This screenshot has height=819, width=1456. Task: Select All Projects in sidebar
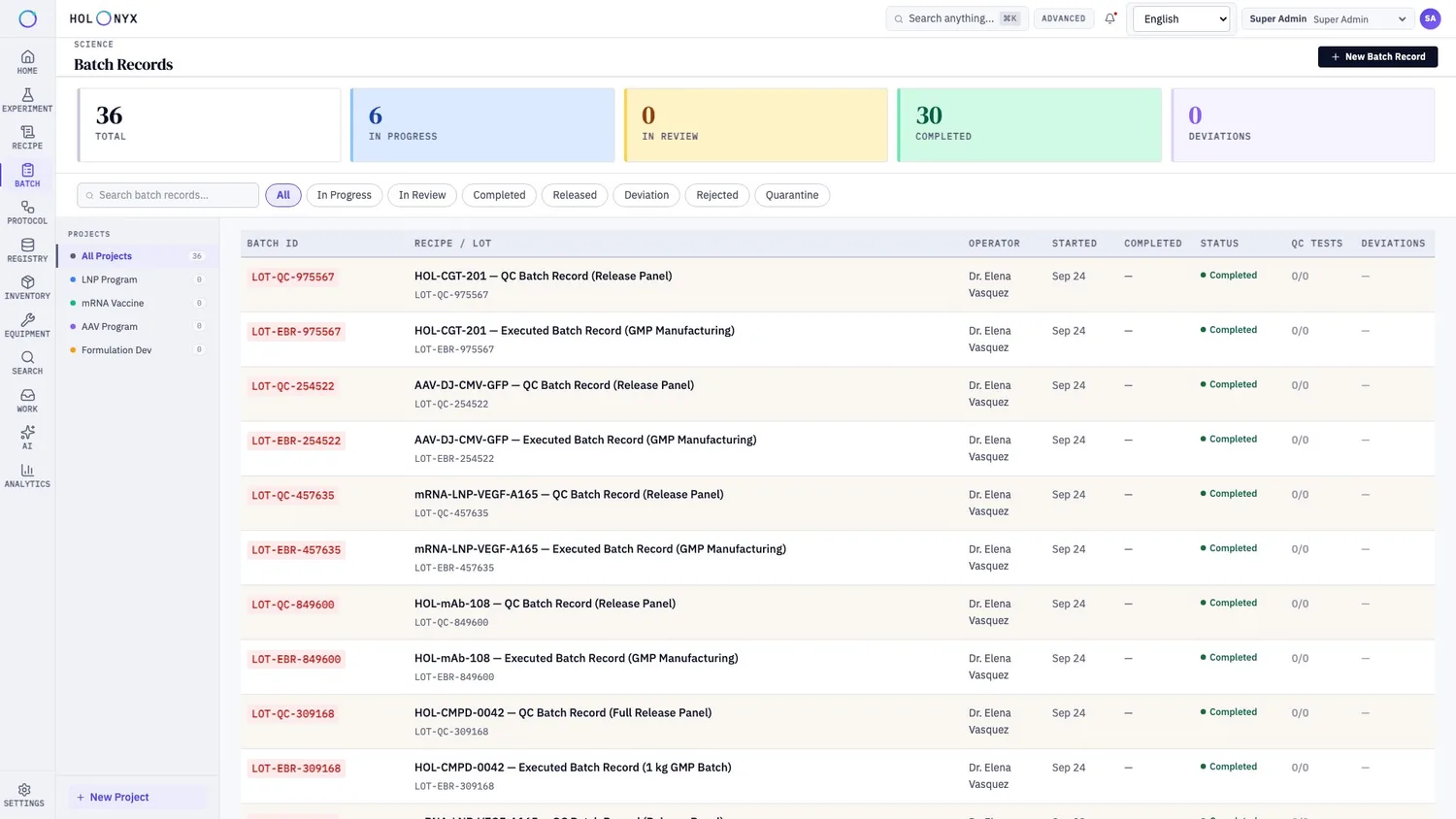coord(137,256)
